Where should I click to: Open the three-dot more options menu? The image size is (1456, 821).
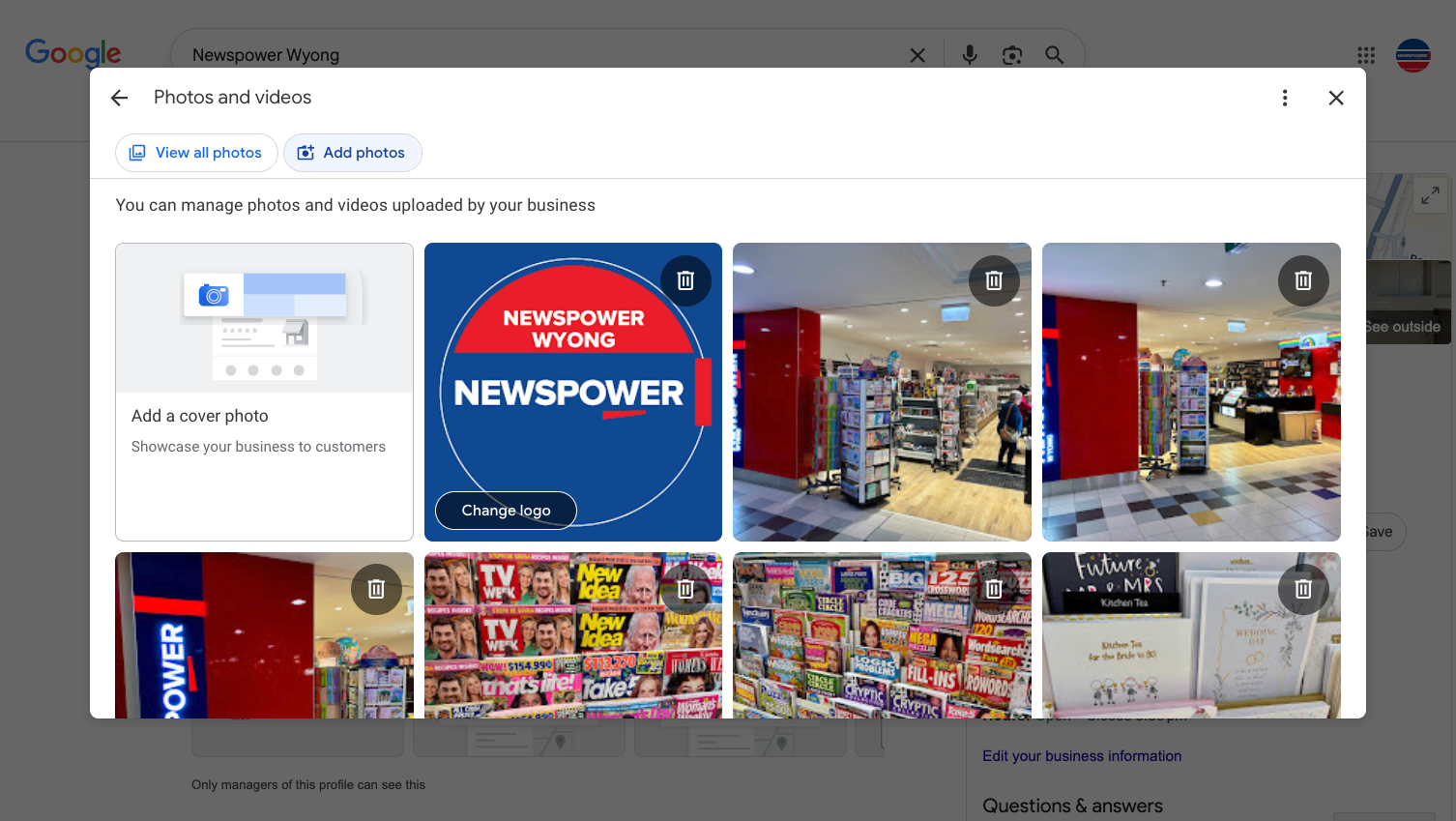click(1285, 98)
